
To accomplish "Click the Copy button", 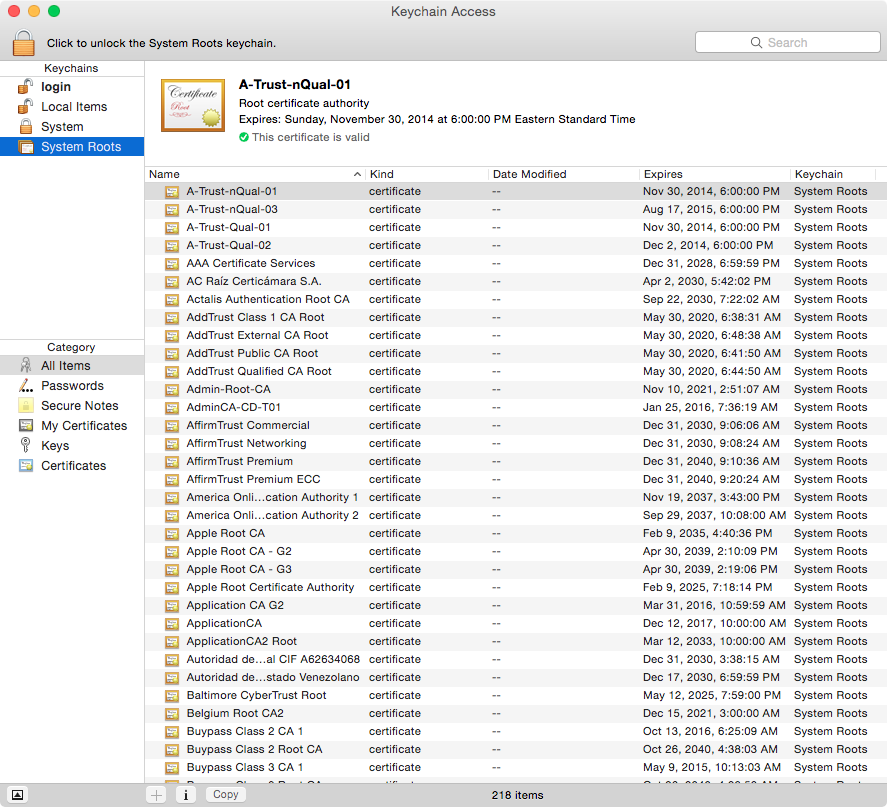I will [x=226, y=795].
